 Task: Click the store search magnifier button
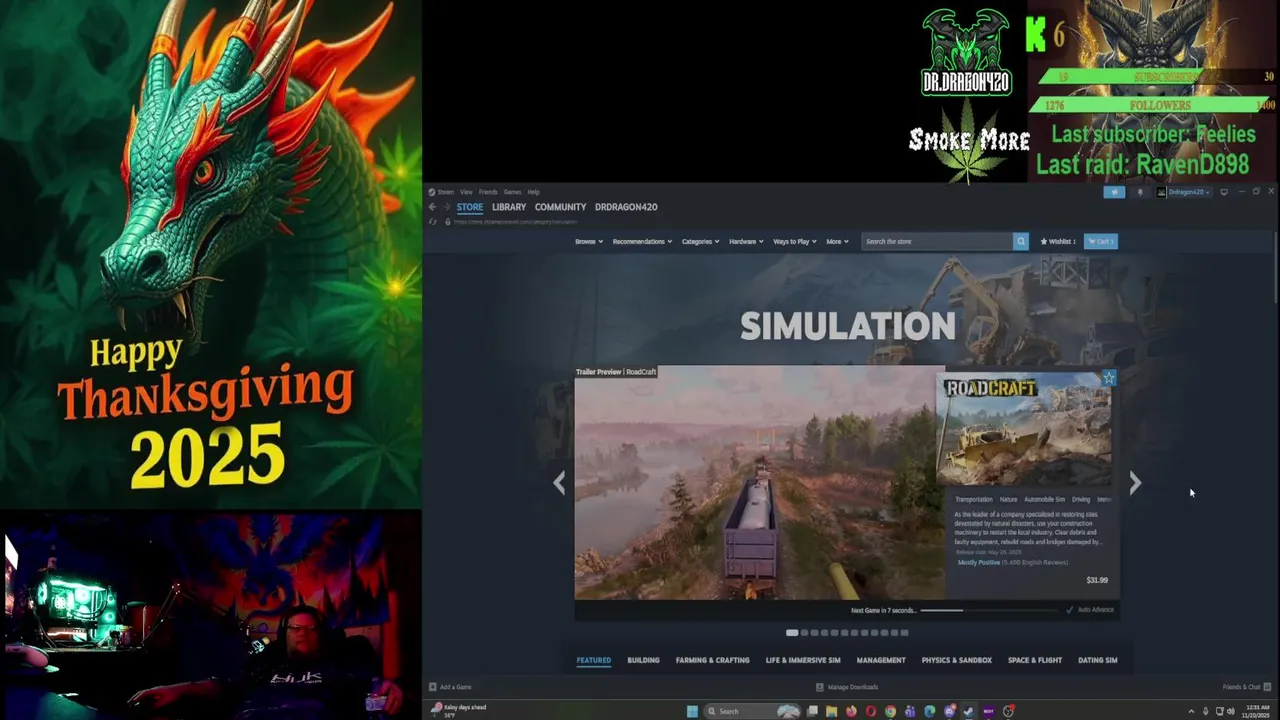coord(1021,241)
